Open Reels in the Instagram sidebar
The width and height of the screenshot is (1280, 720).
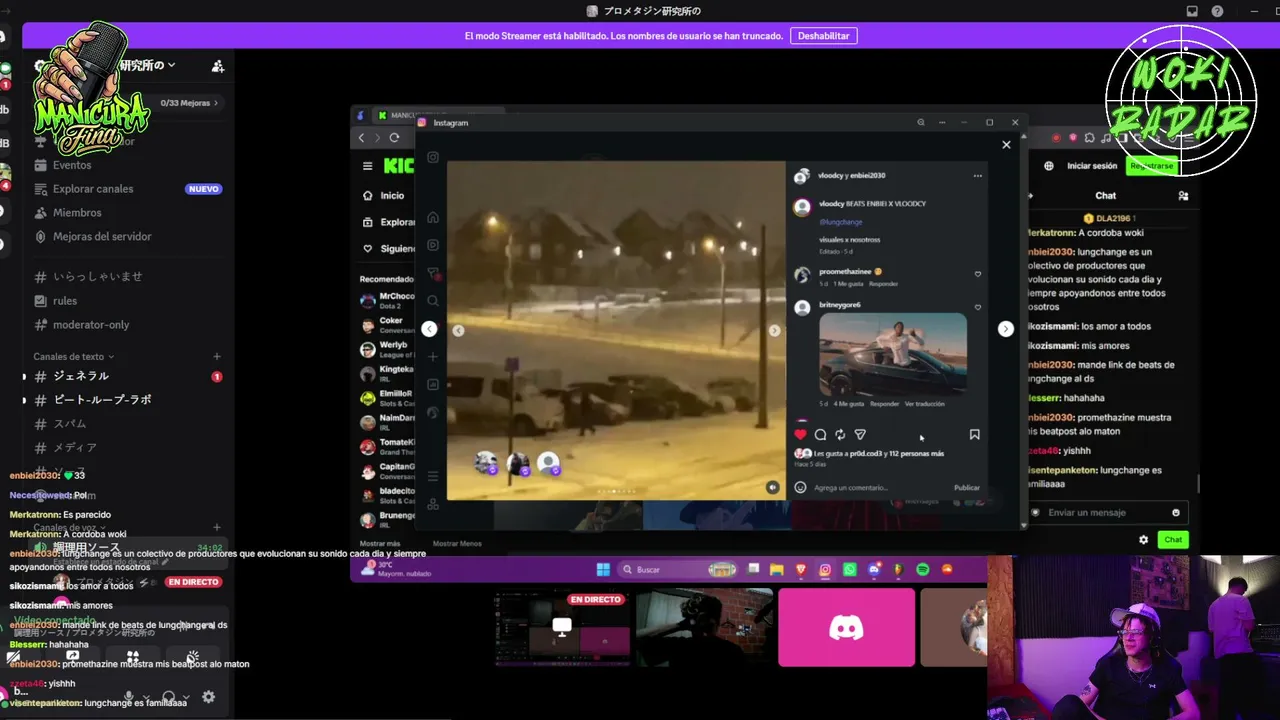pyautogui.click(x=433, y=245)
